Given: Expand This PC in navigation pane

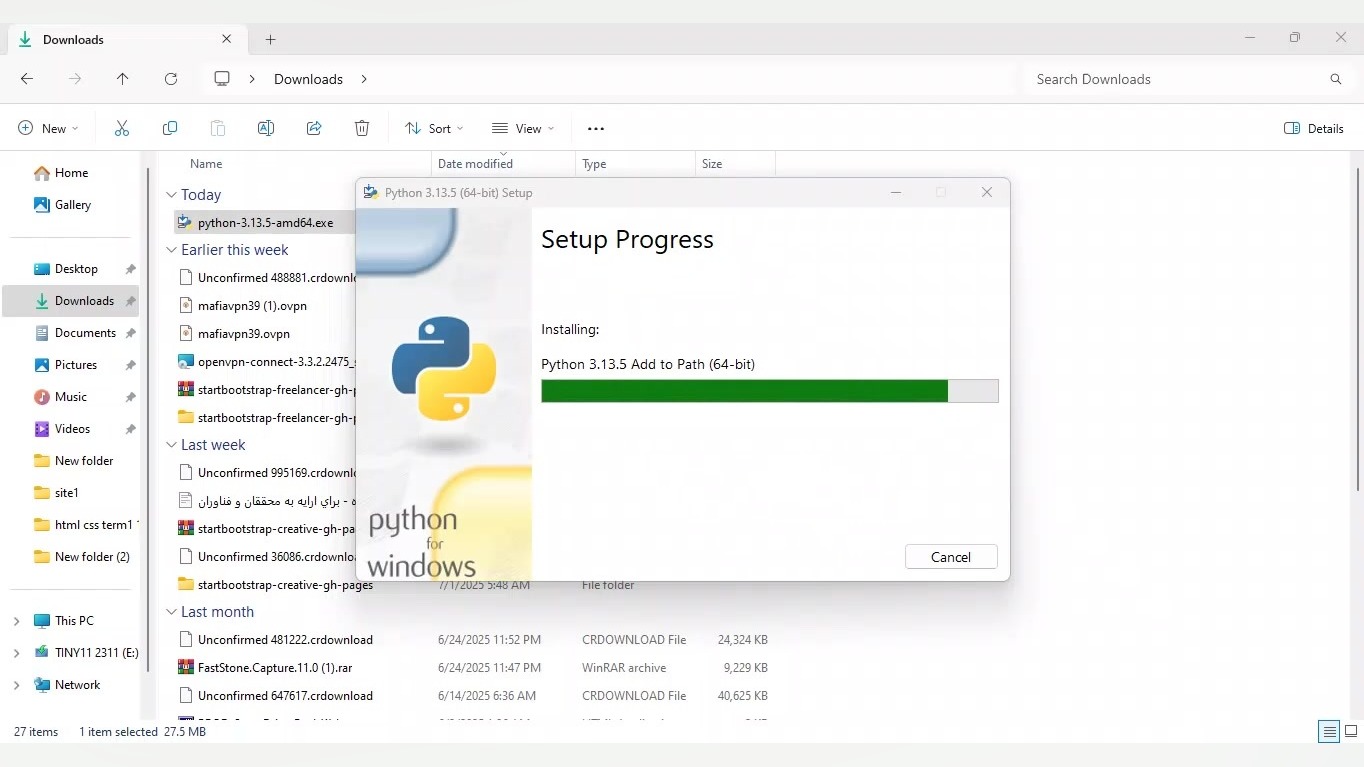Looking at the screenshot, I should [x=16, y=621].
